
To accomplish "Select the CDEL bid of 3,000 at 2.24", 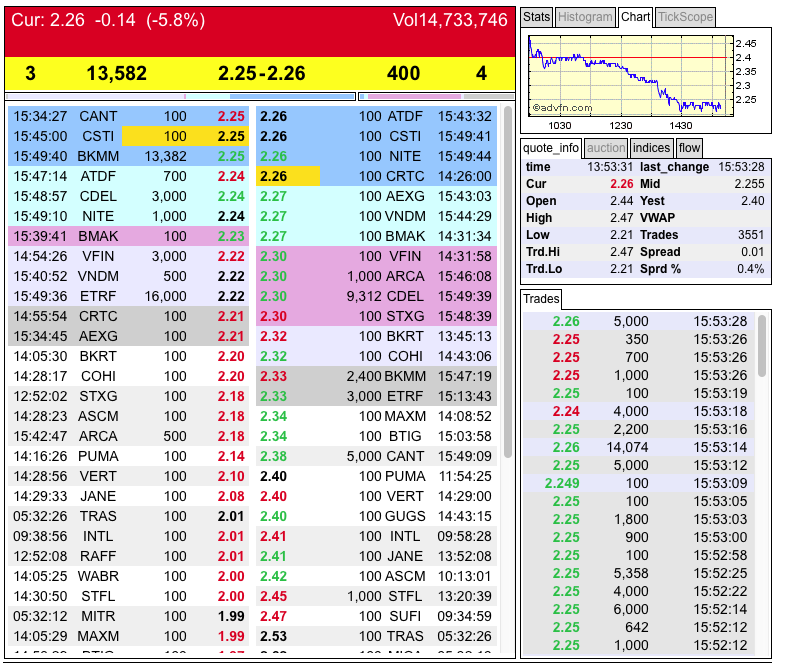I will click(129, 196).
